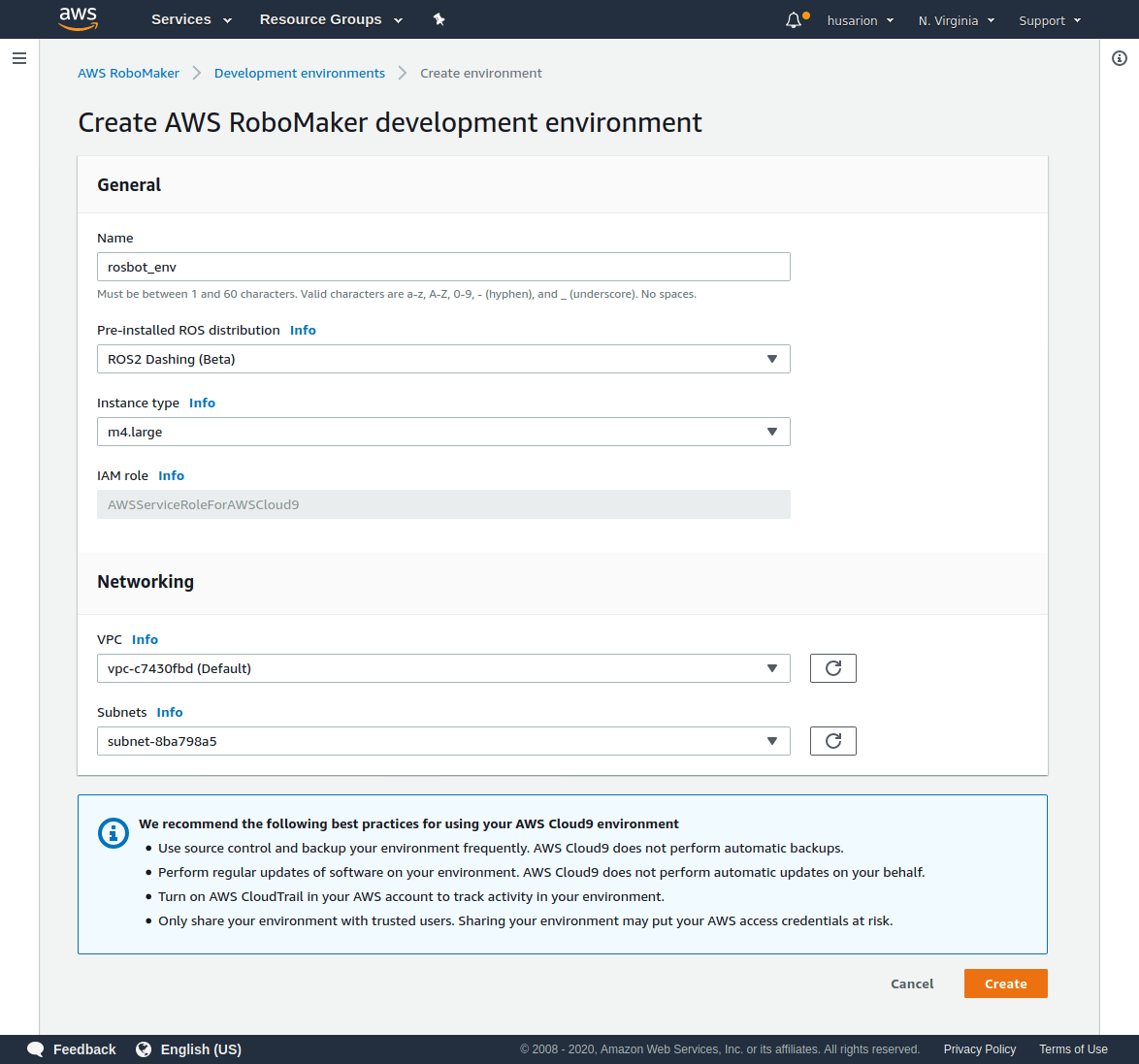This screenshot has width=1139, height=1064.
Task: Click the AWS logo home icon
Action: 79,18
